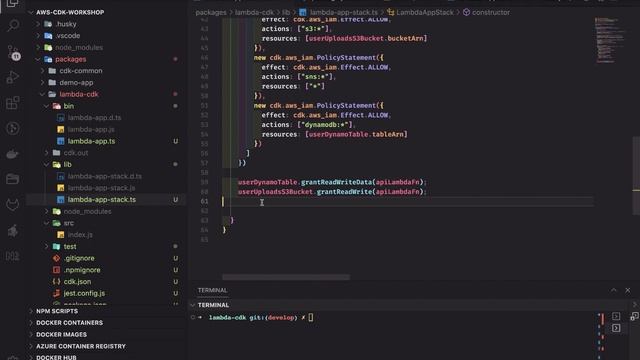Viewport: 640px width, 360px height.
Task: Click the index.js JavaScript file icon
Action: pyautogui.click(x=61, y=235)
